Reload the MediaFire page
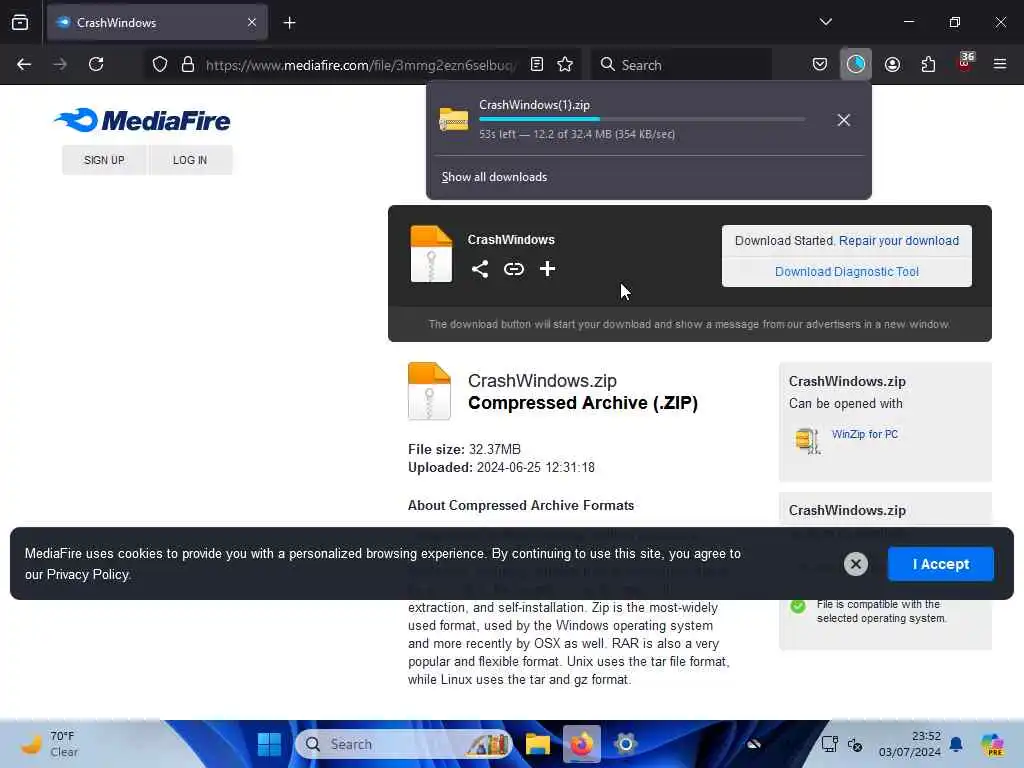 [x=96, y=64]
